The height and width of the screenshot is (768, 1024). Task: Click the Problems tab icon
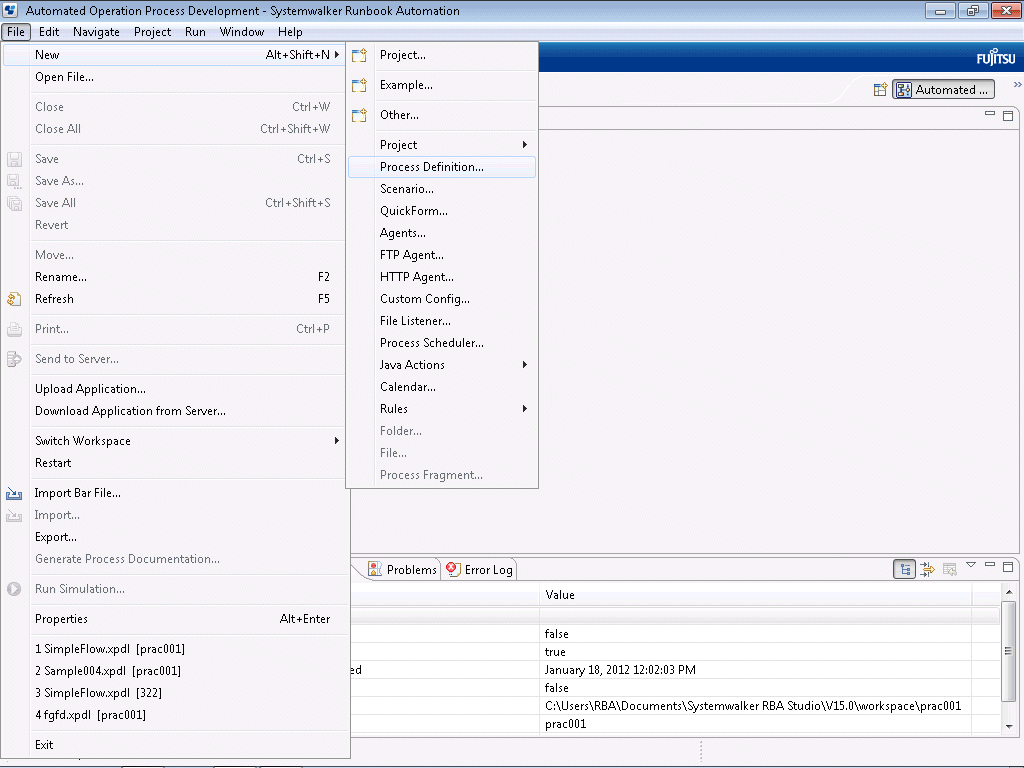(x=375, y=569)
